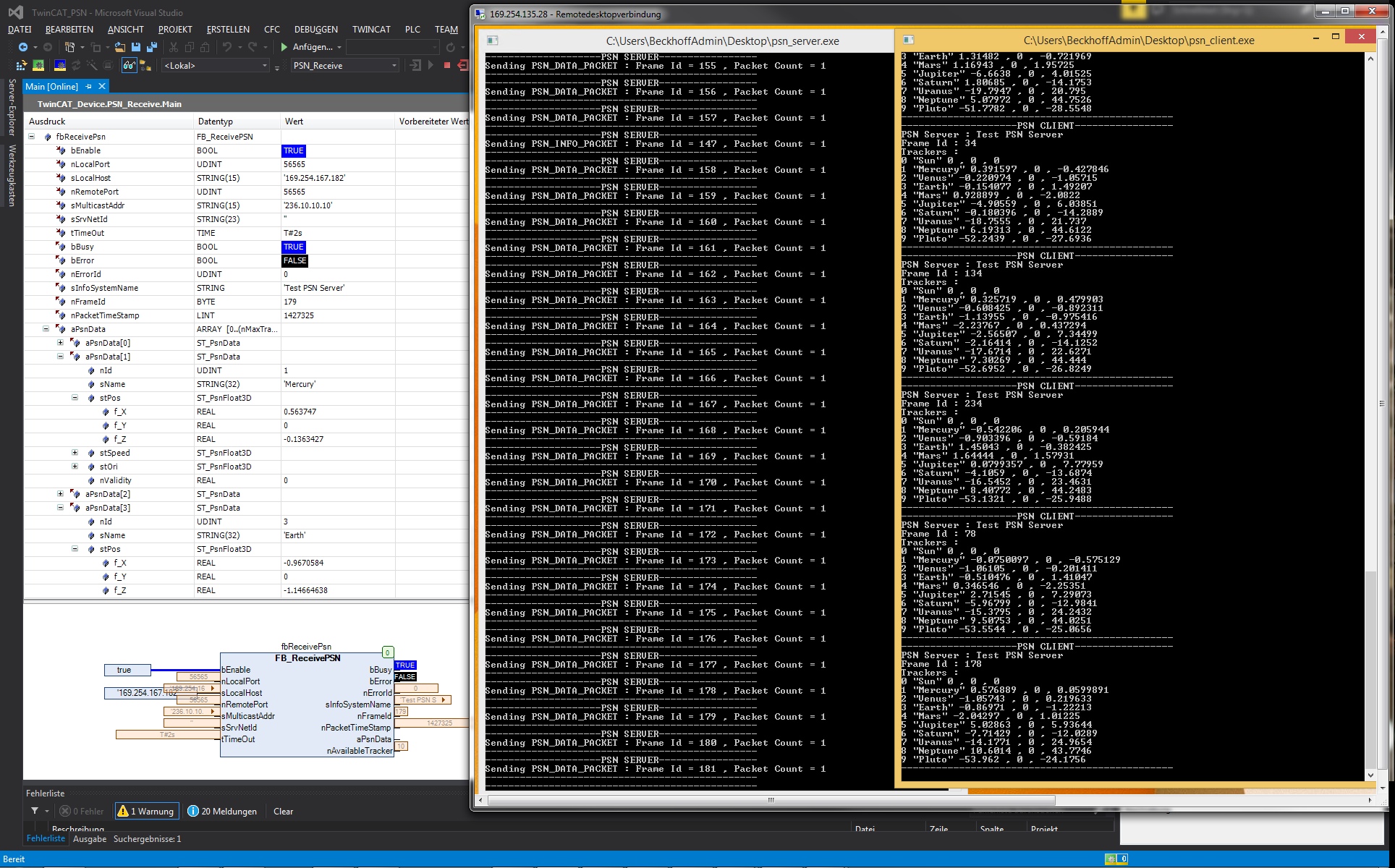Click the Open File folder icon
1395x868 pixels.
coord(120,47)
